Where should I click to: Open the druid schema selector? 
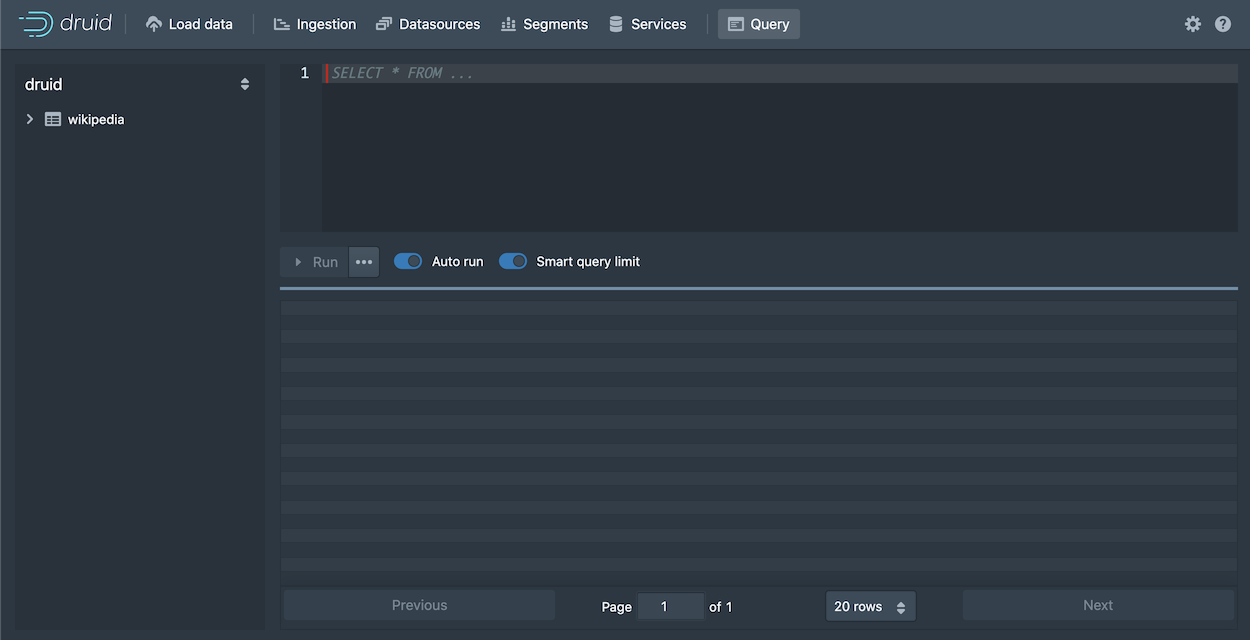137,85
